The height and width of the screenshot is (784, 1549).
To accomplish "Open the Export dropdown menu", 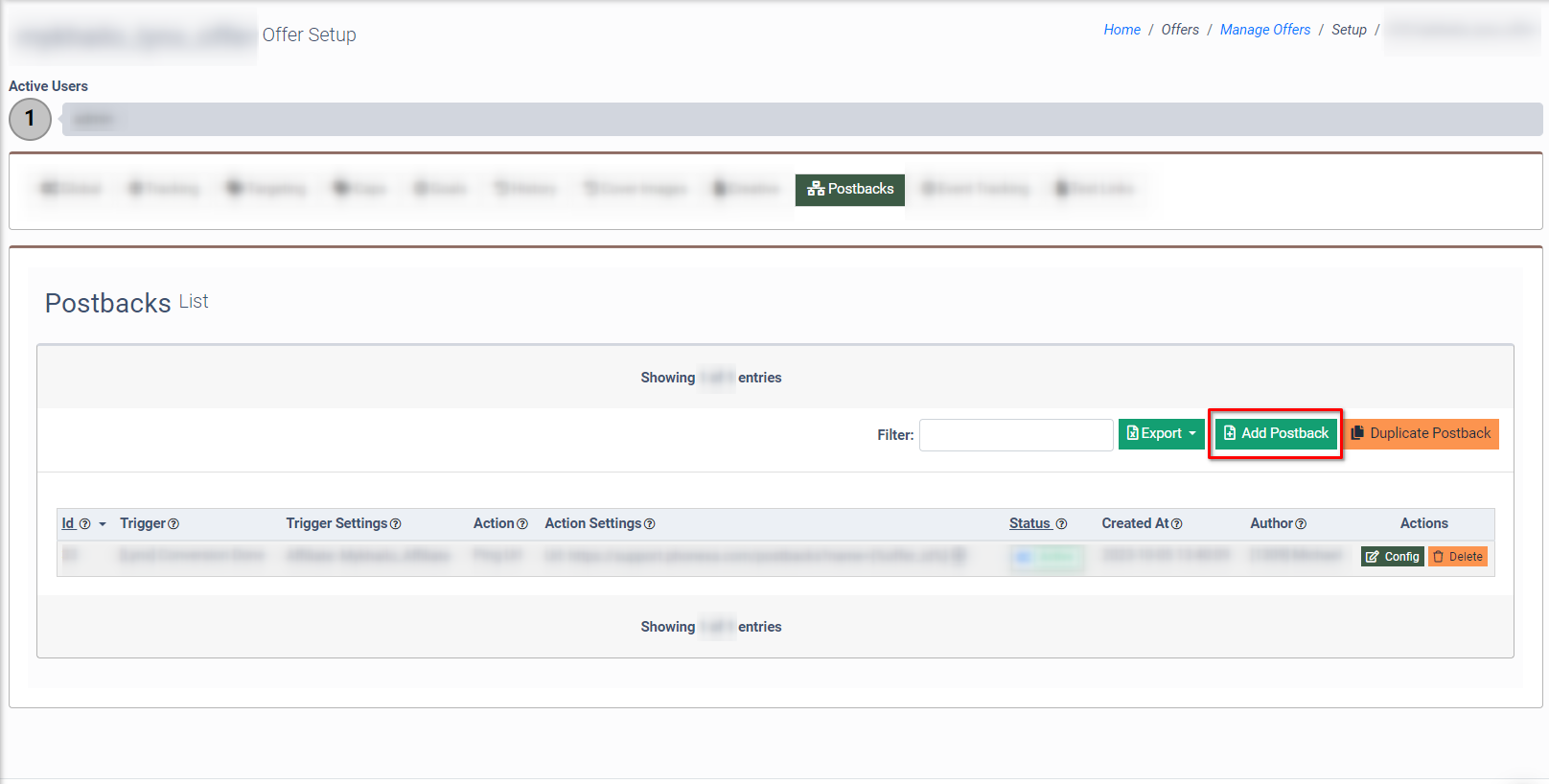I will pyautogui.click(x=1161, y=434).
